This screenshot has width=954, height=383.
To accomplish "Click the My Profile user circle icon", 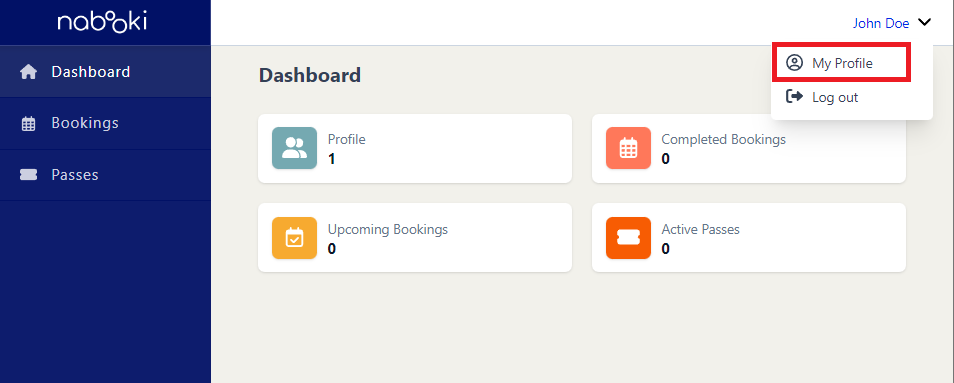I will click(794, 63).
